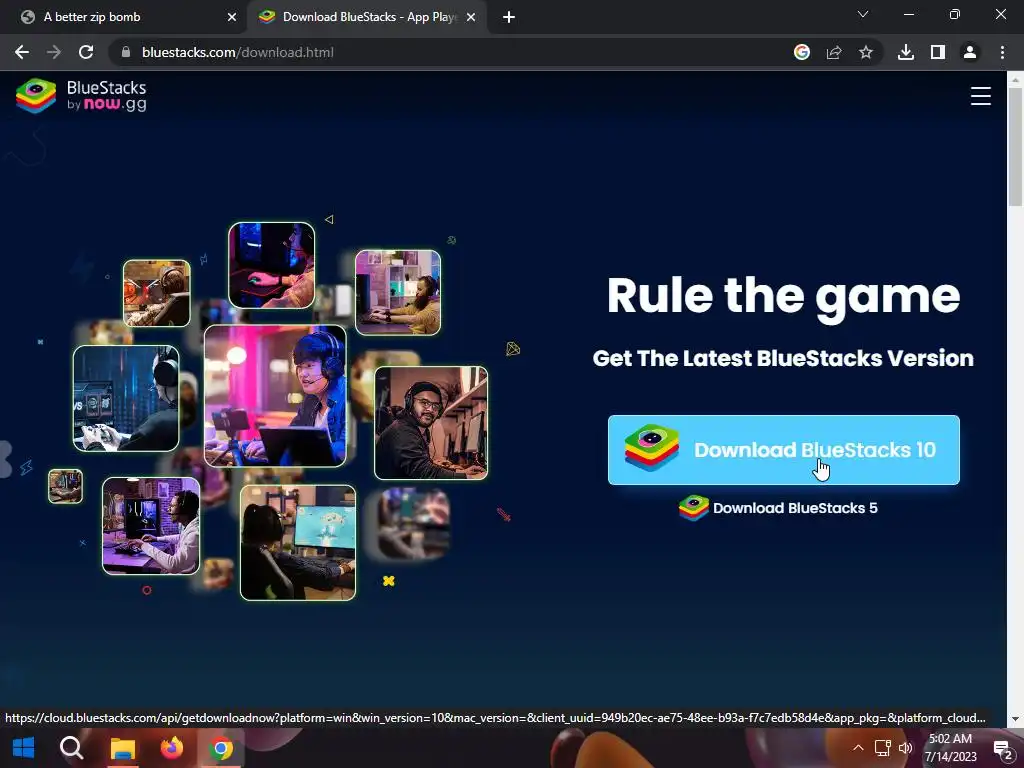Launch Firefox from taskbar
1024x768 pixels.
[x=172, y=748]
